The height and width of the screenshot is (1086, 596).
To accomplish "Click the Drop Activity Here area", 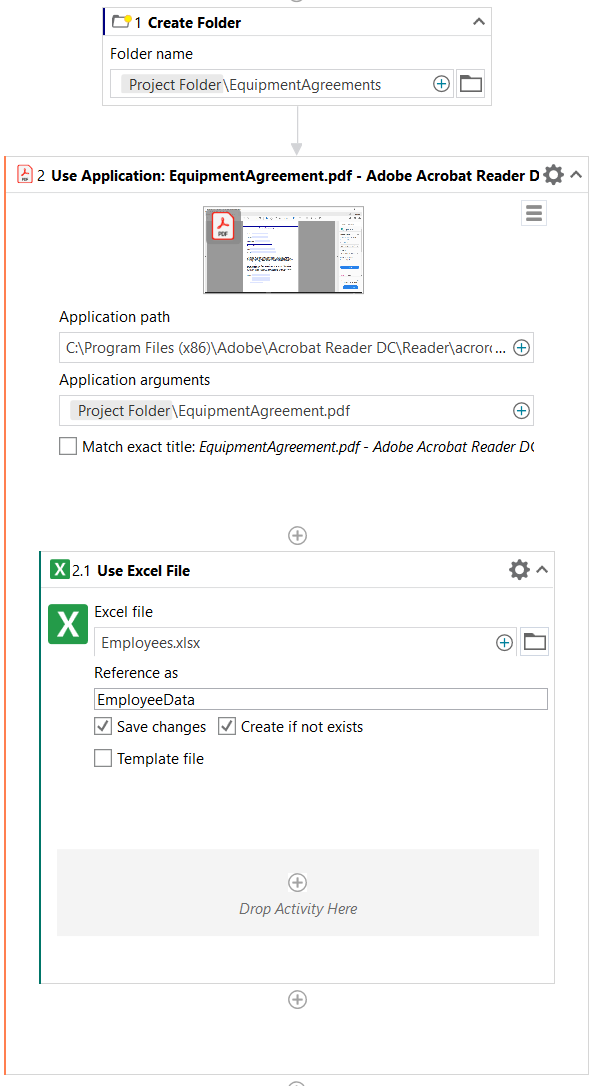I will 297,892.
